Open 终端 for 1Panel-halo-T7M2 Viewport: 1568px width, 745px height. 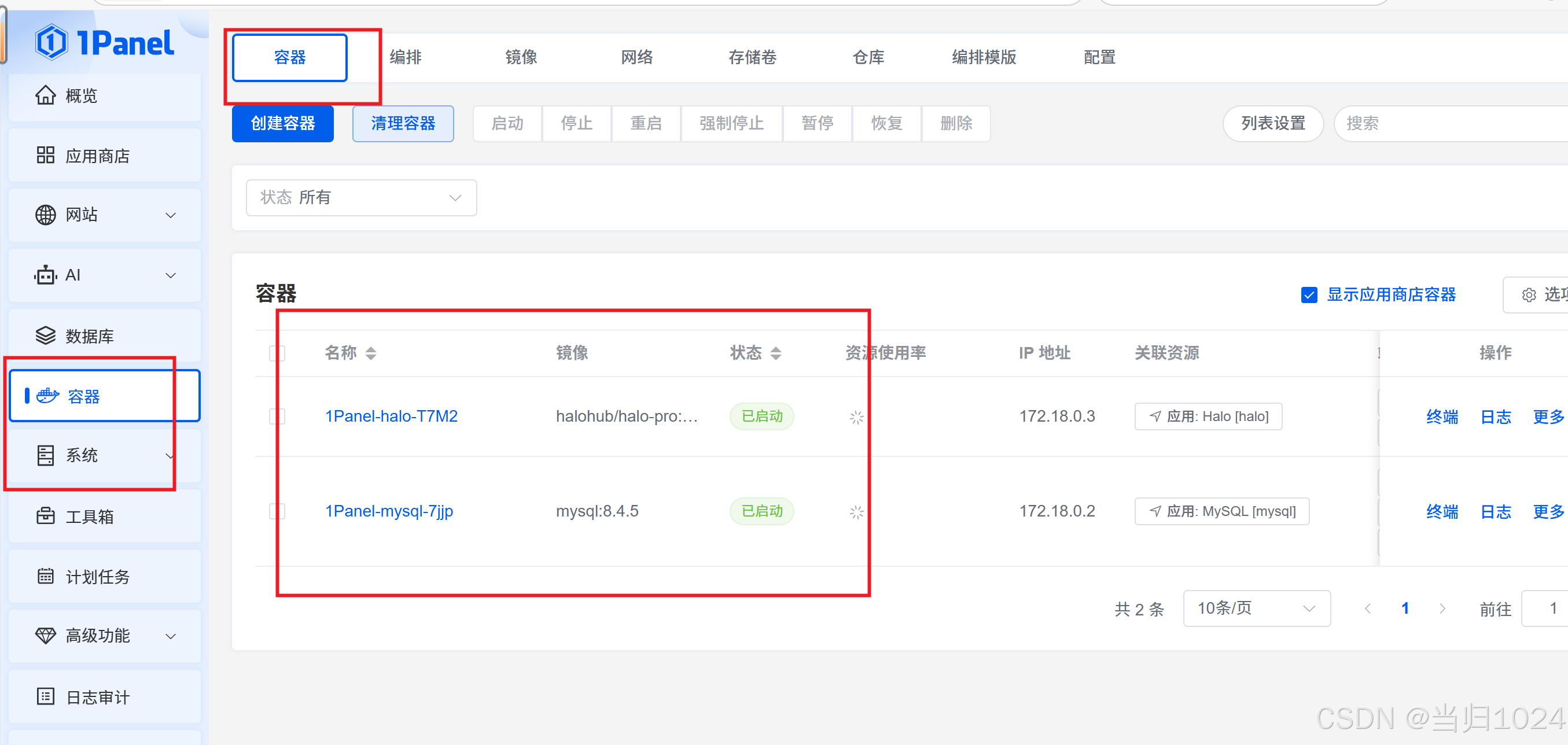(1442, 417)
